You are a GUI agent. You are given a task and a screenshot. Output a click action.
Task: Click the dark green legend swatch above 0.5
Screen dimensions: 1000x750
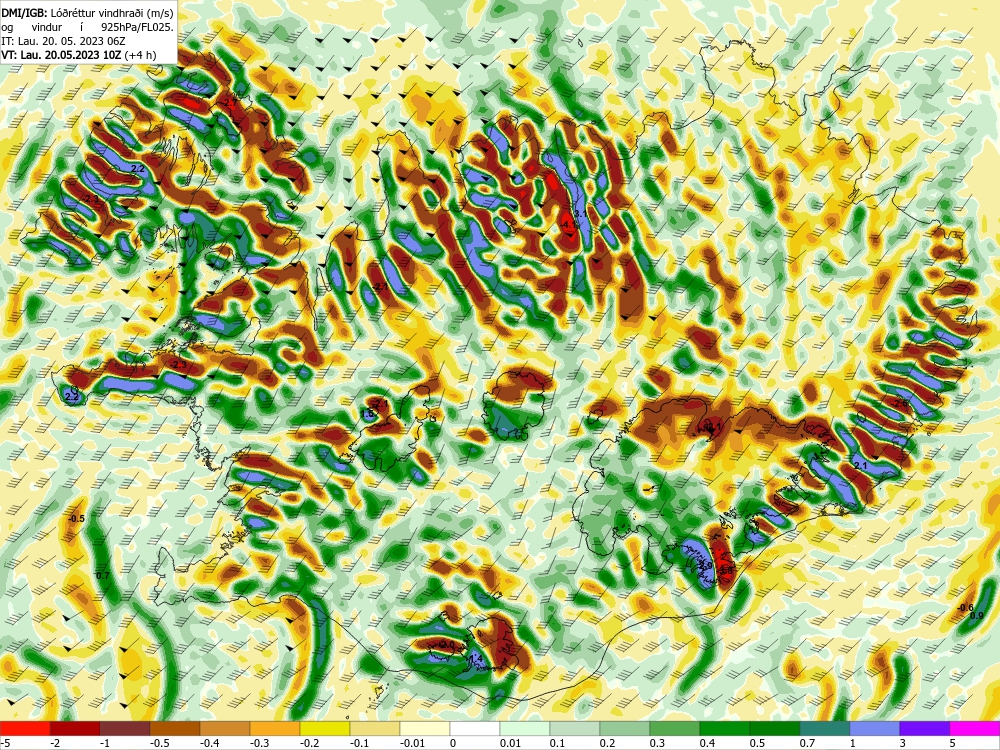click(775, 728)
